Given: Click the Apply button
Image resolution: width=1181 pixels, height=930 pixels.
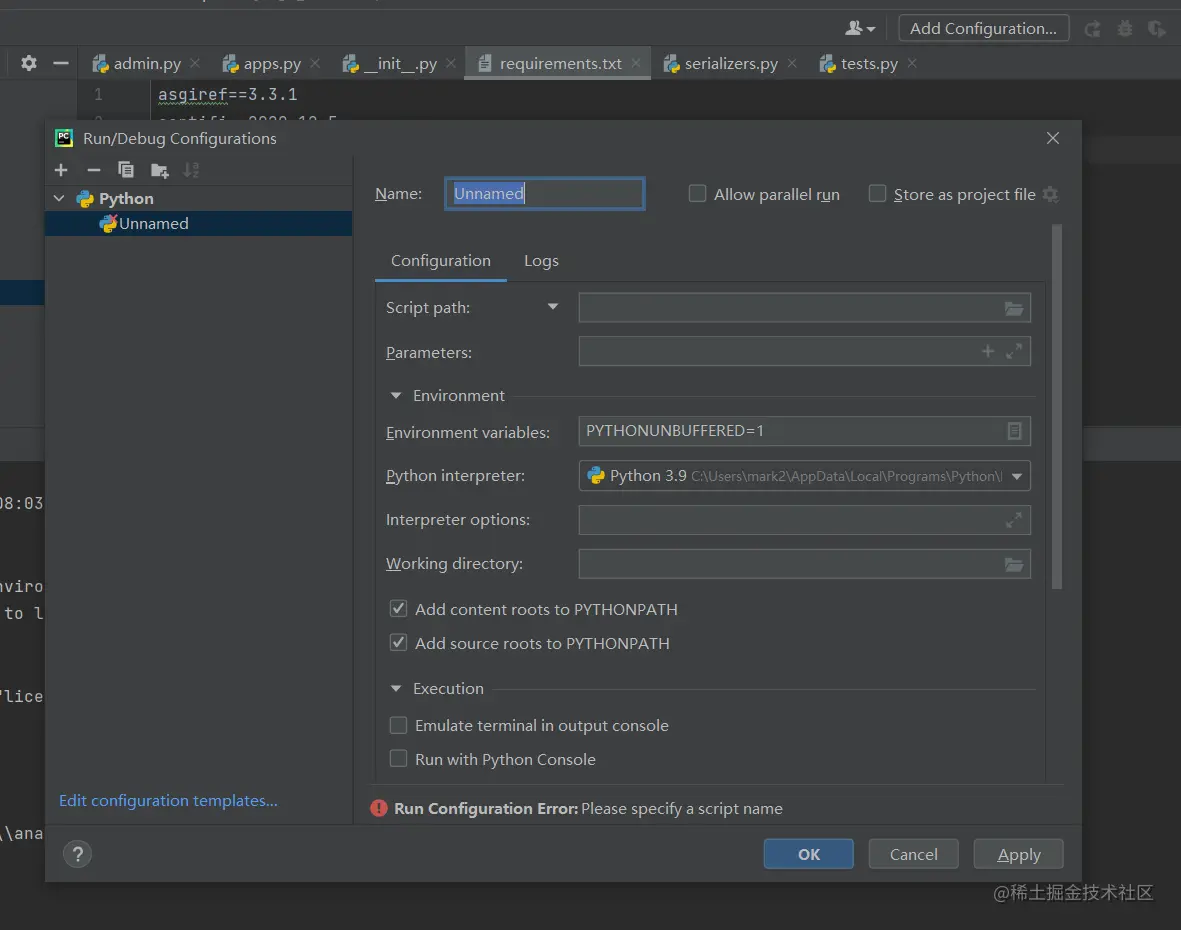Looking at the screenshot, I should pyautogui.click(x=1018, y=854).
